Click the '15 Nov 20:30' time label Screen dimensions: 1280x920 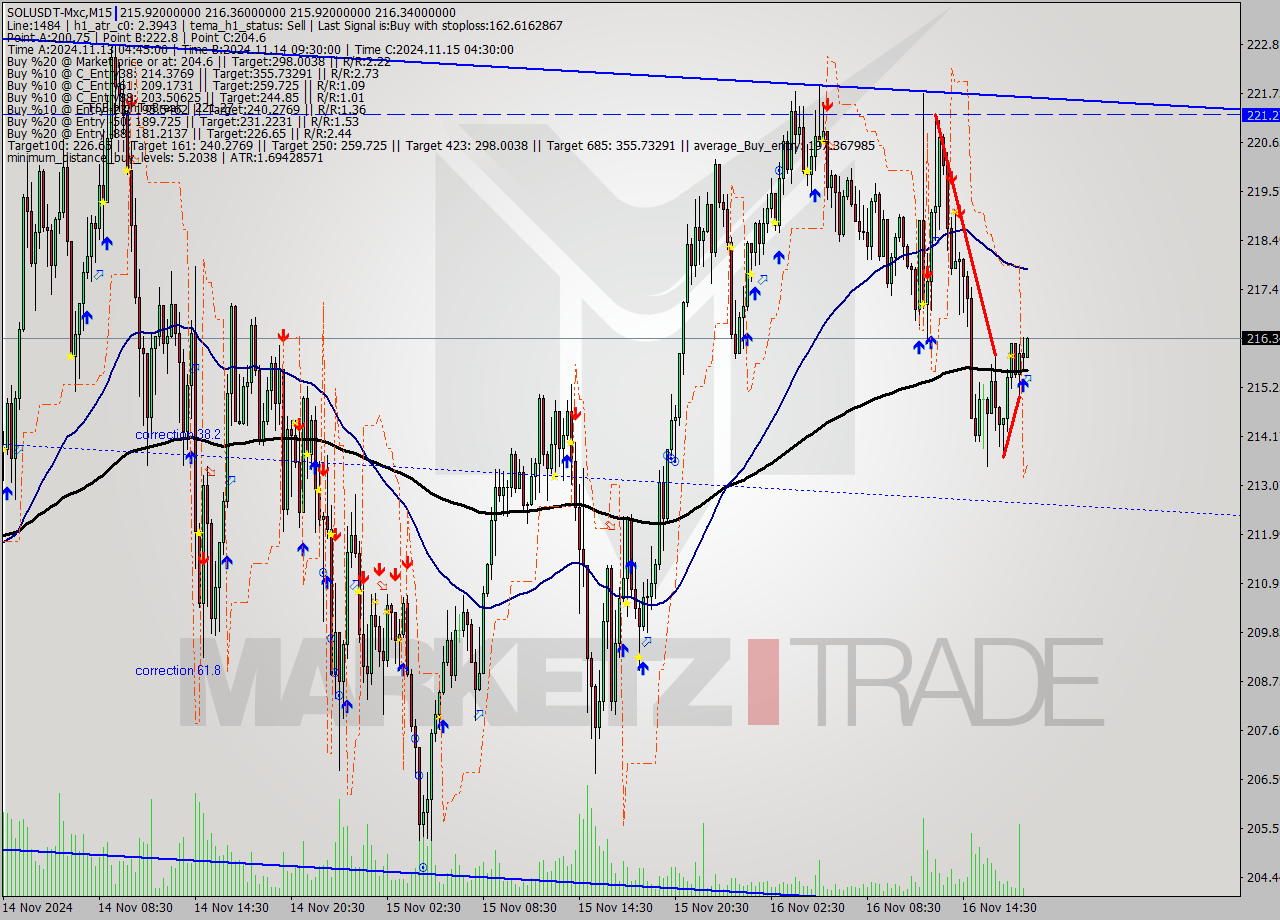tap(711, 907)
